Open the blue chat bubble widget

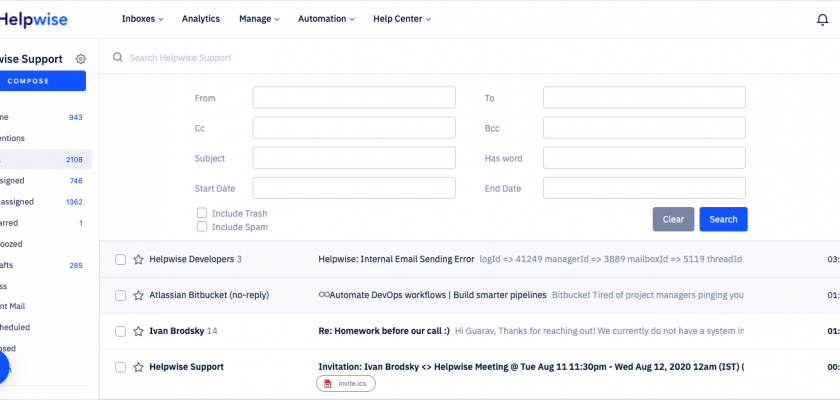3,368
